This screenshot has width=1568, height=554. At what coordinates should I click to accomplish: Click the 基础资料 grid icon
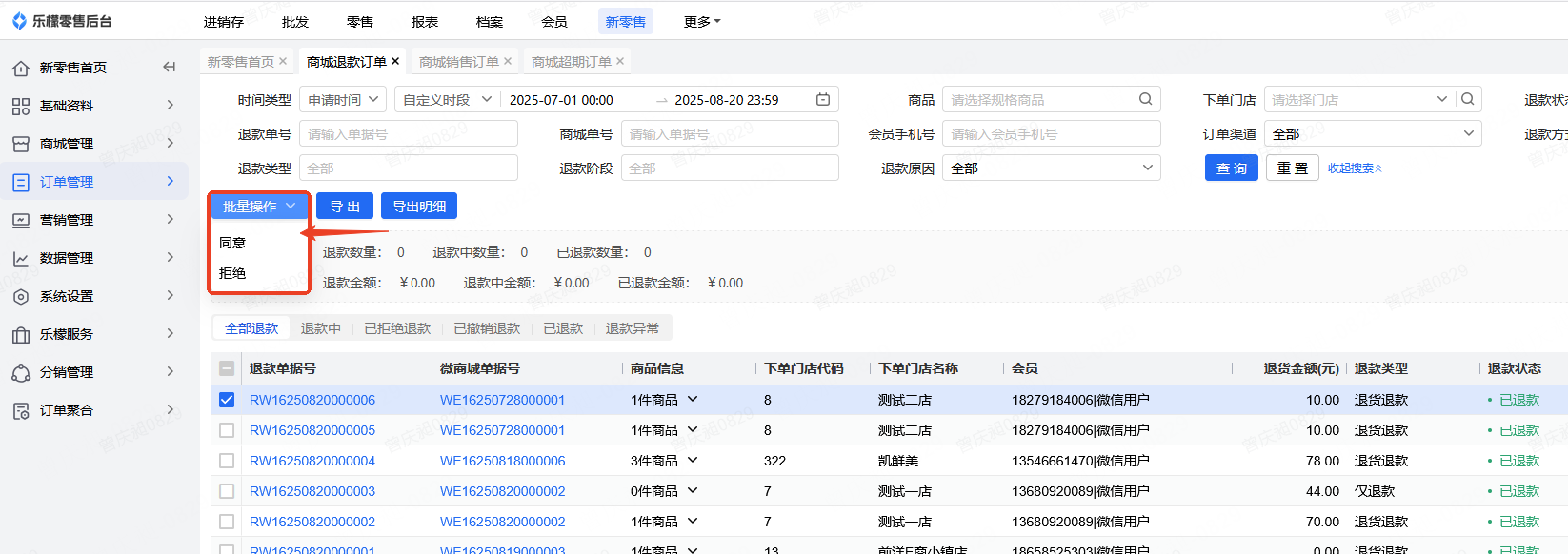(21, 106)
